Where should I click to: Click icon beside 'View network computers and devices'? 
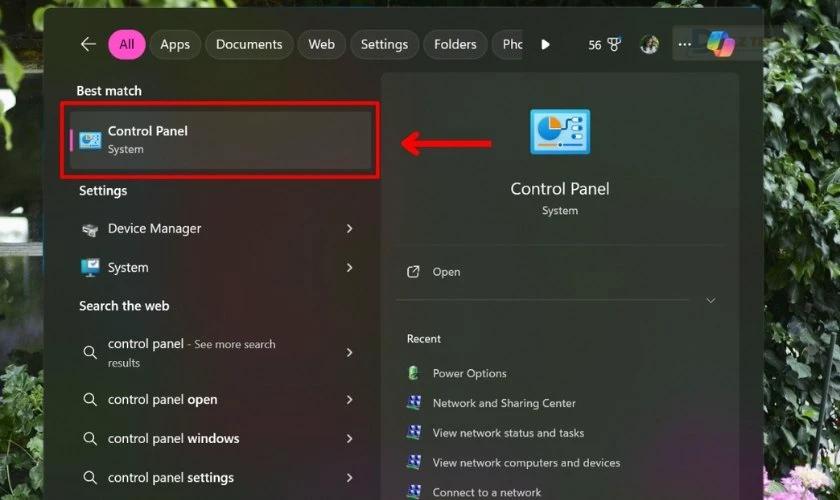point(414,462)
